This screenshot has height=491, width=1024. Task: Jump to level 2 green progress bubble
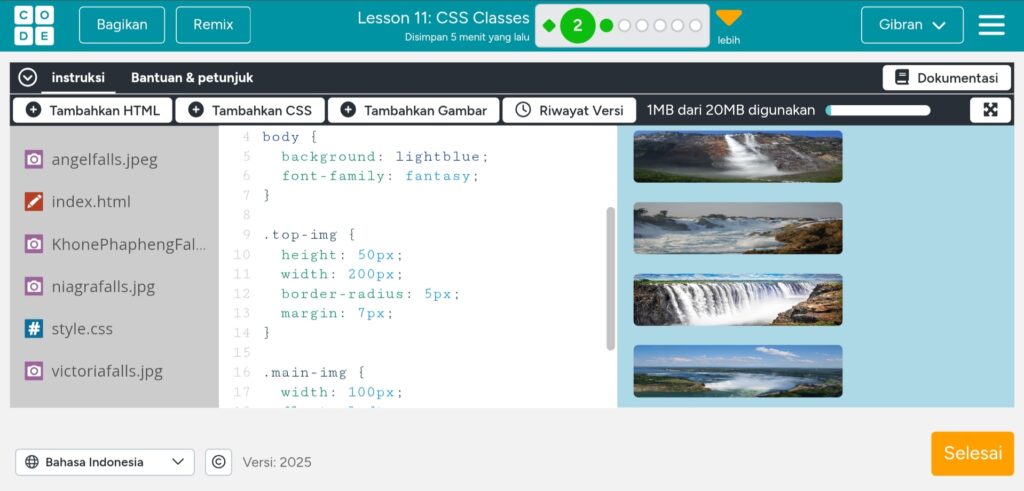coord(577,26)
